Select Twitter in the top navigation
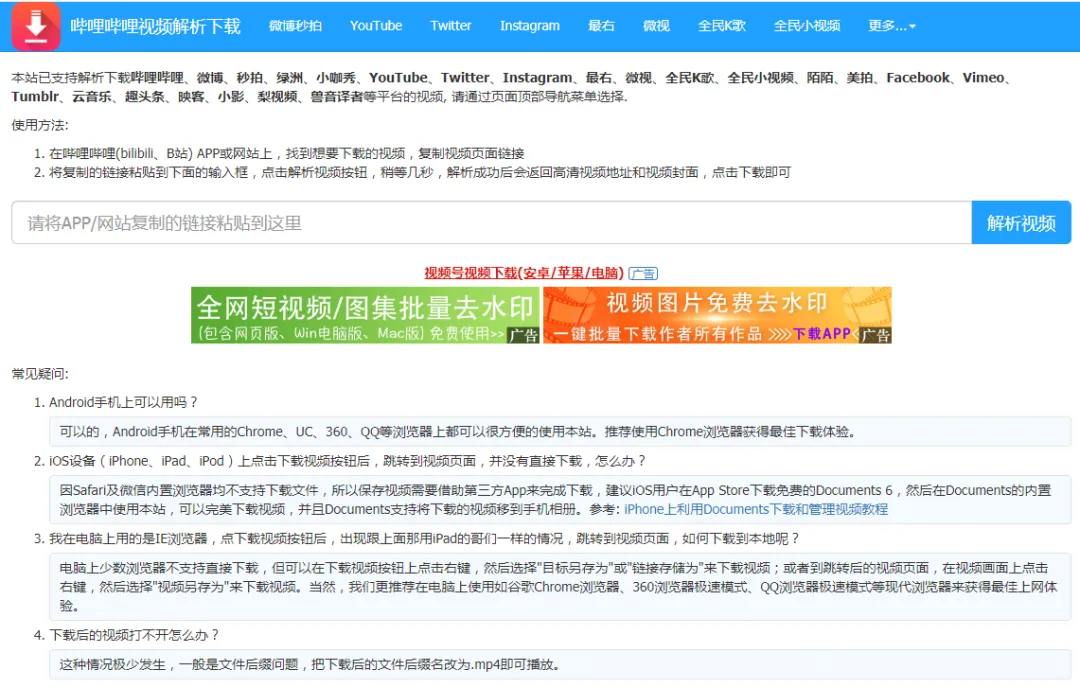Viewport: 1080px width, 688px height. [x=450, y=26]
